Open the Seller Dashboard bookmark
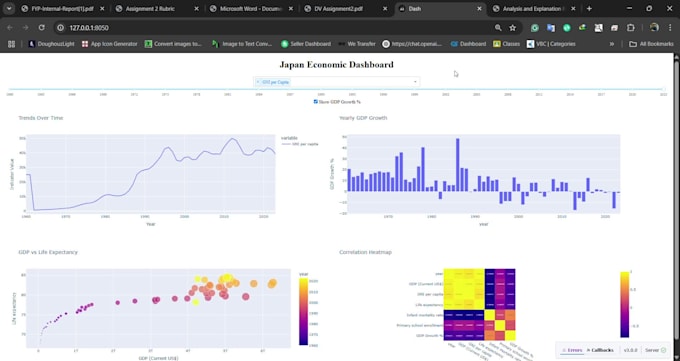Screen dimensions: 680x361 [306, 44]
